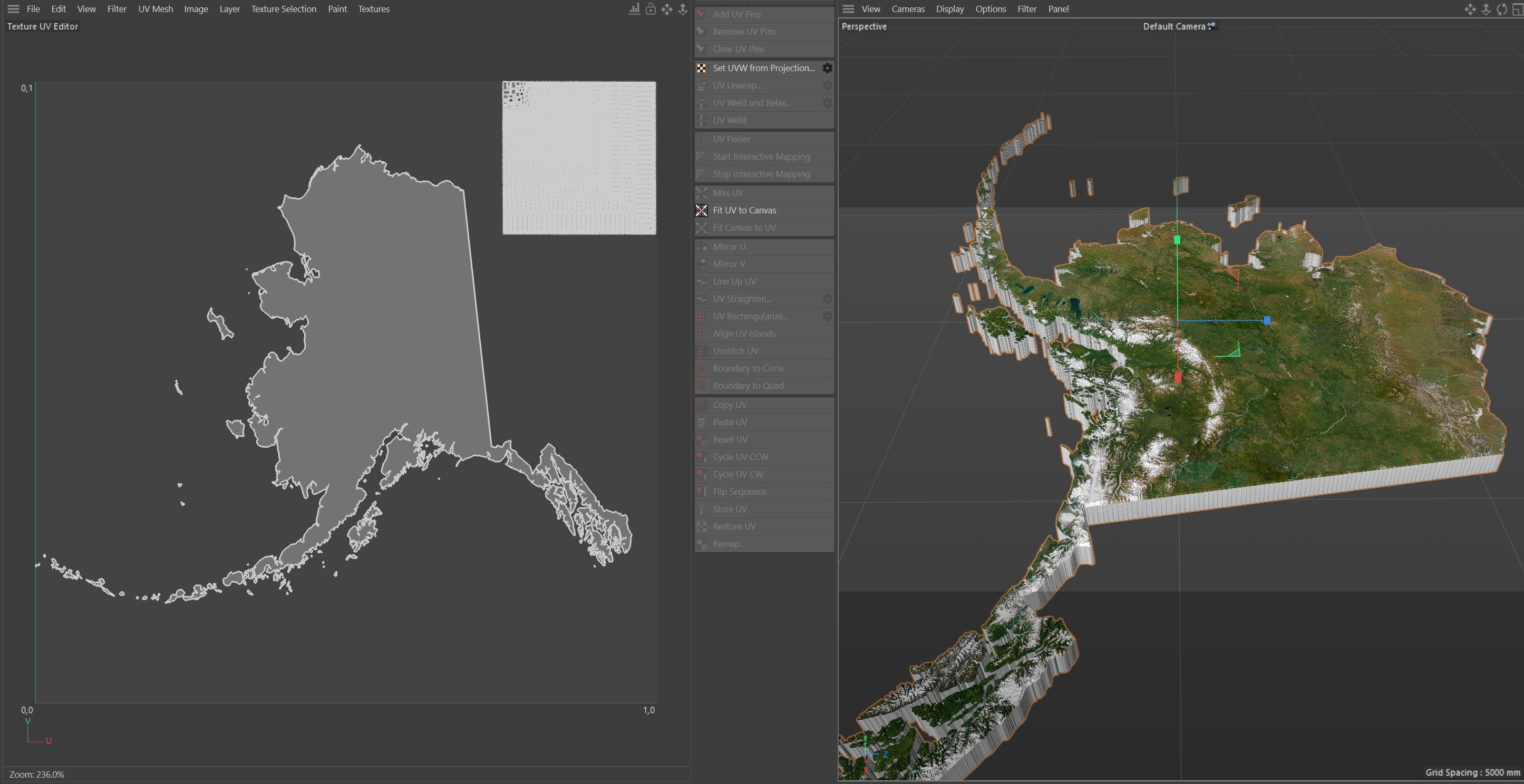Click the Fit UV to Canvas icon

tap(702, 210)
